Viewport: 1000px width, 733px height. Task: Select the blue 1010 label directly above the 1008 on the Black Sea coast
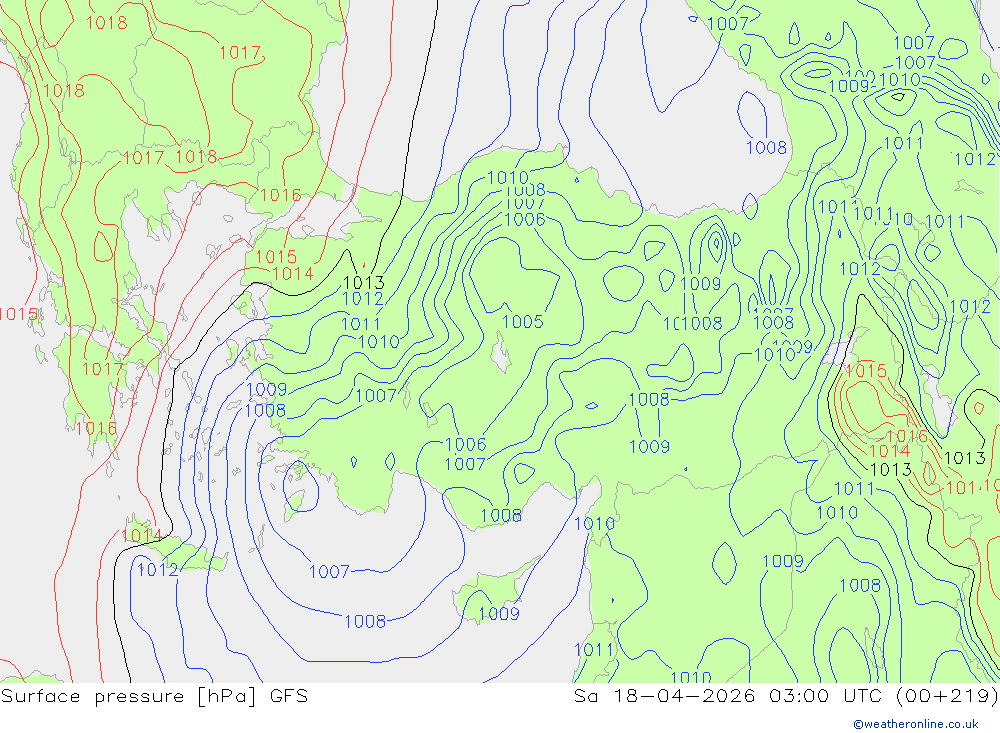pyautogui.click(x=508, y=177)
